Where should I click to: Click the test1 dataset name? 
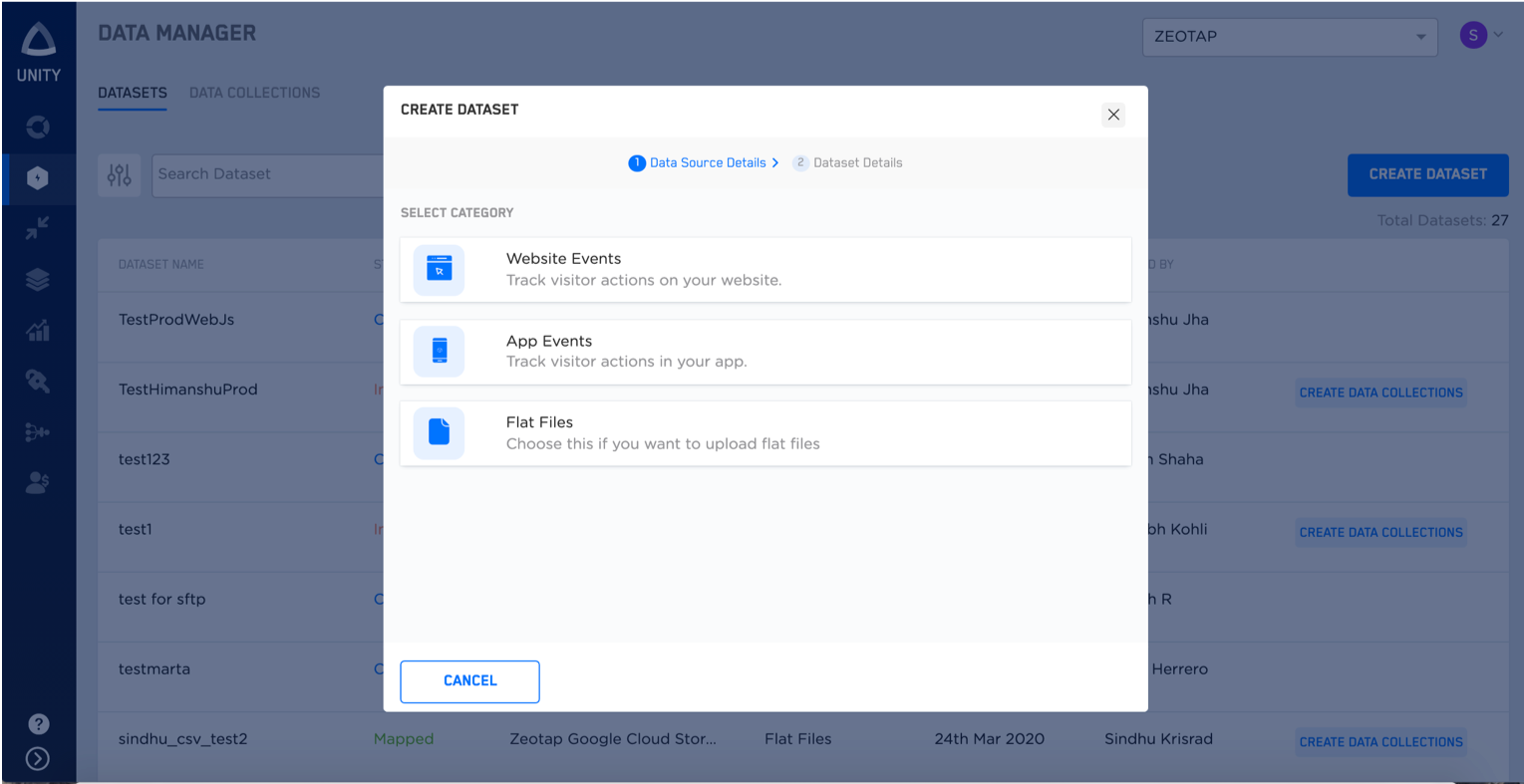click(x=136, y=529)
